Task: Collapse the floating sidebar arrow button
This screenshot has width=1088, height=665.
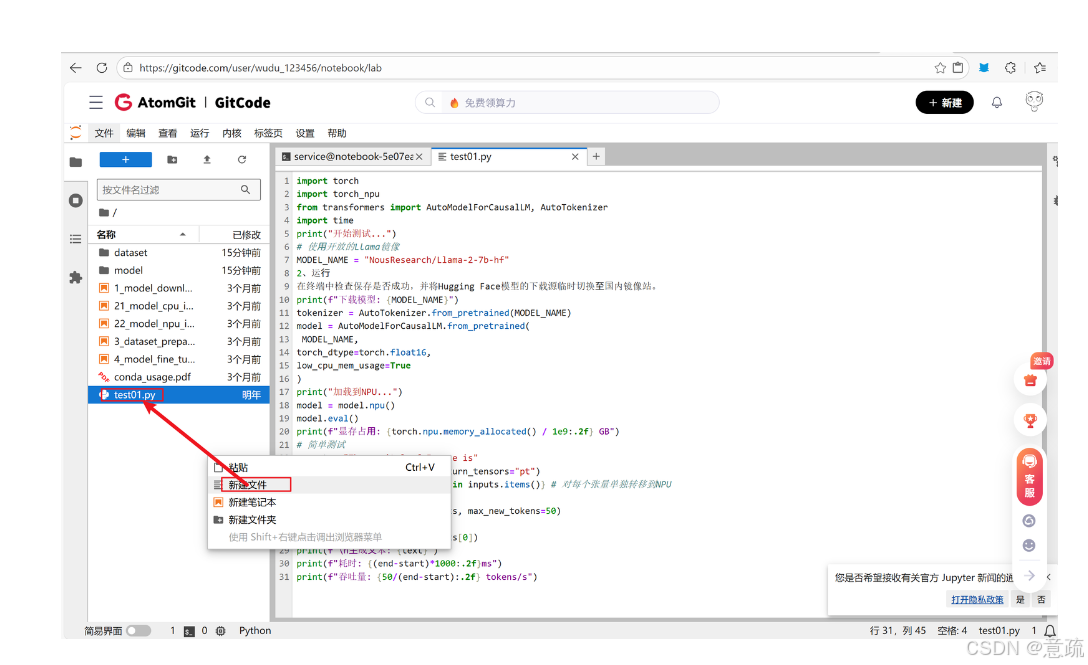Action: [x=1029, y=575]
